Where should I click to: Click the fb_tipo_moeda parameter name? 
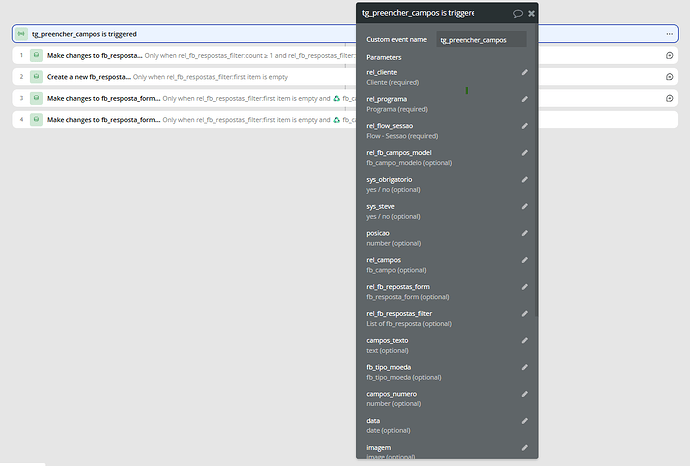(x=389, y=367)
